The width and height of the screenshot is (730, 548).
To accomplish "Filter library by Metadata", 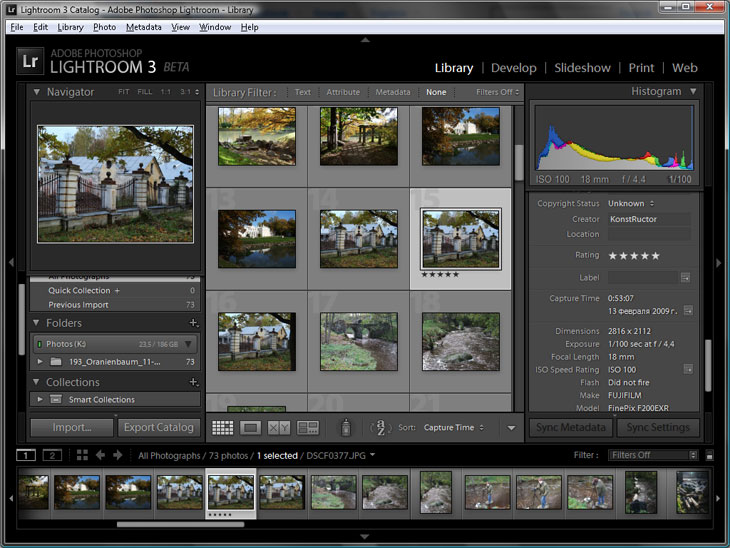I will pos(393,92).
